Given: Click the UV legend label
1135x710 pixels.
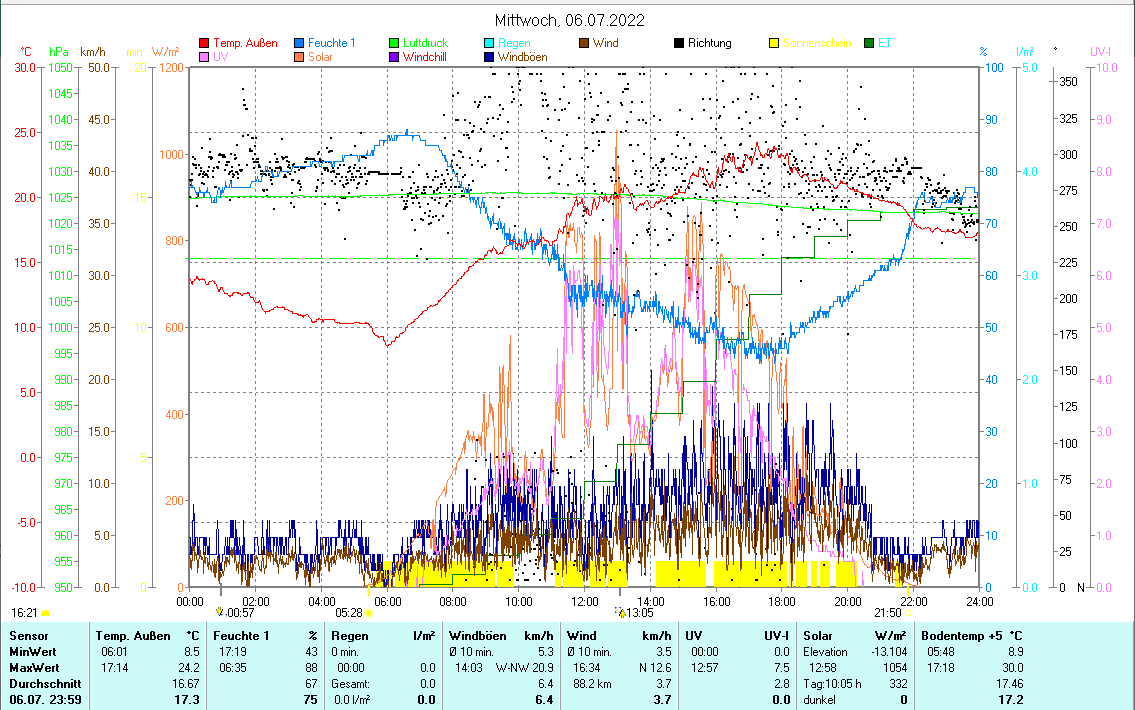Looking at the screenshot, I should [x=221, y=57].
